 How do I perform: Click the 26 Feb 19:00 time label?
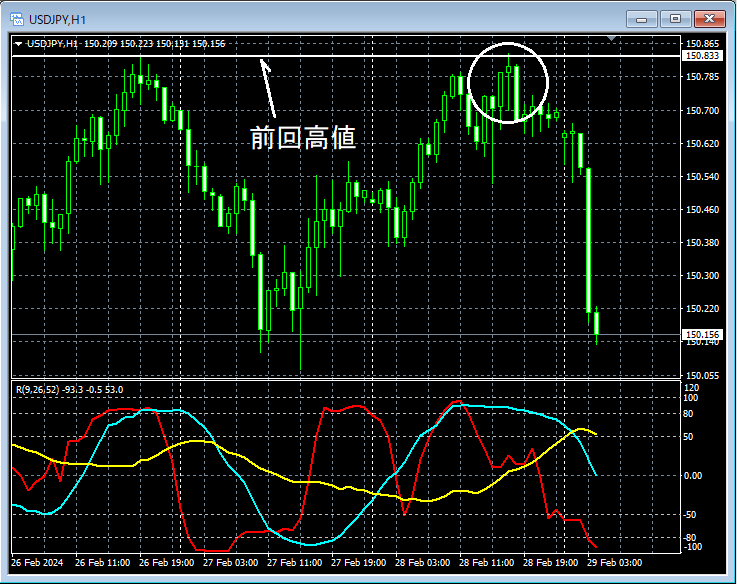tap(167, 563)
